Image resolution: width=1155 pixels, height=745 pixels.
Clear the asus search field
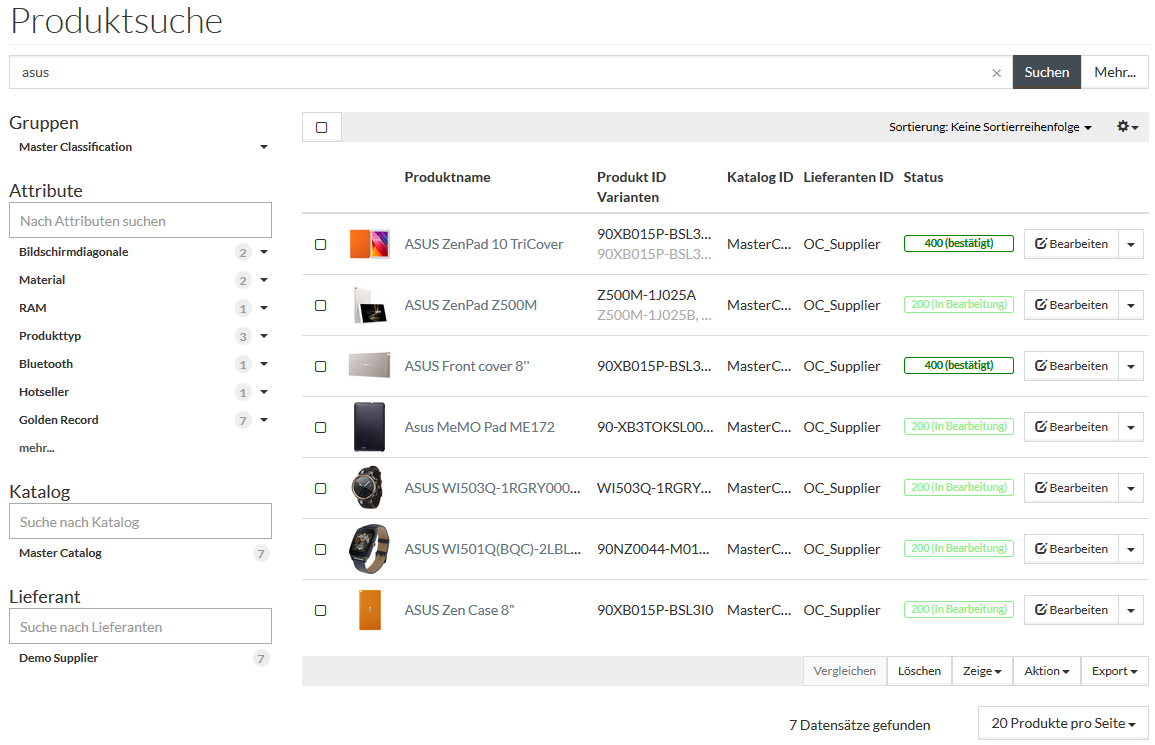[x=996, y=73]
